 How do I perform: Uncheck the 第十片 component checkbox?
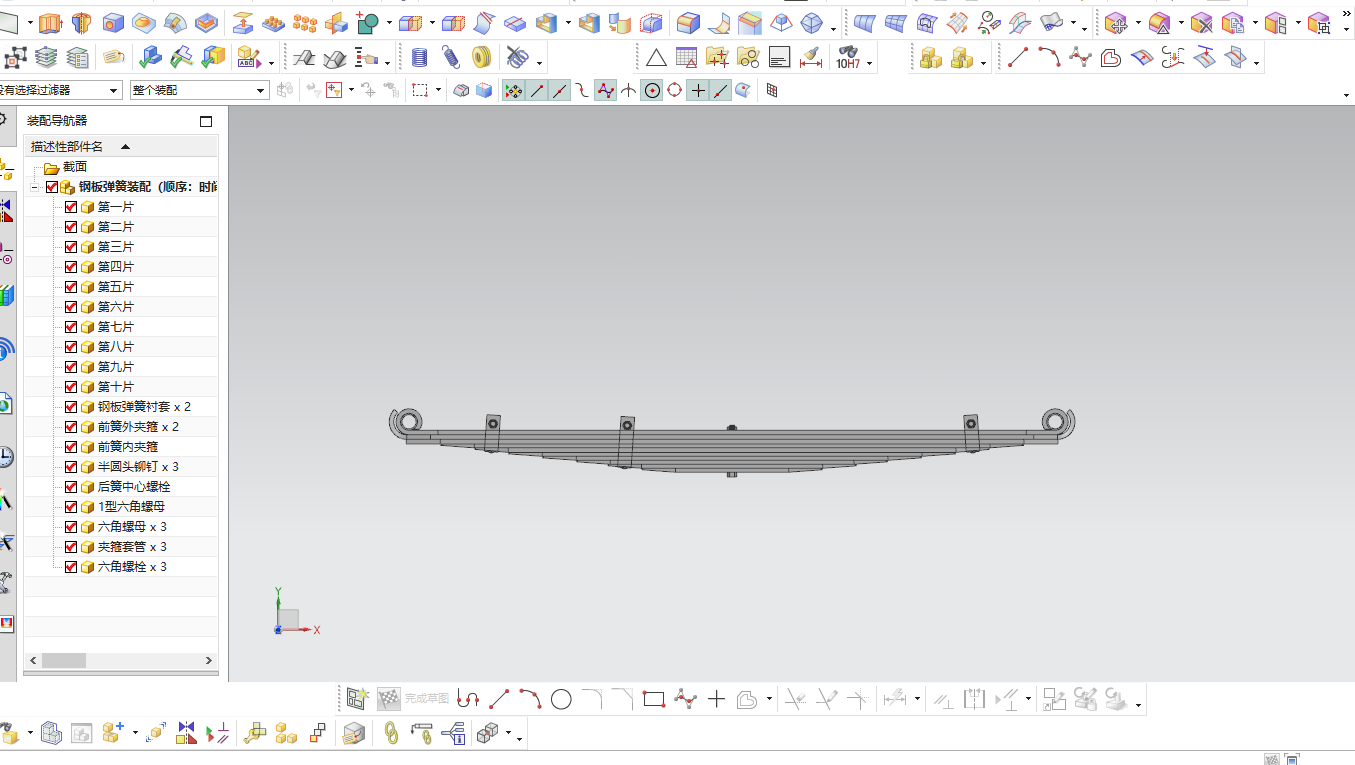[x=71, y=387]
